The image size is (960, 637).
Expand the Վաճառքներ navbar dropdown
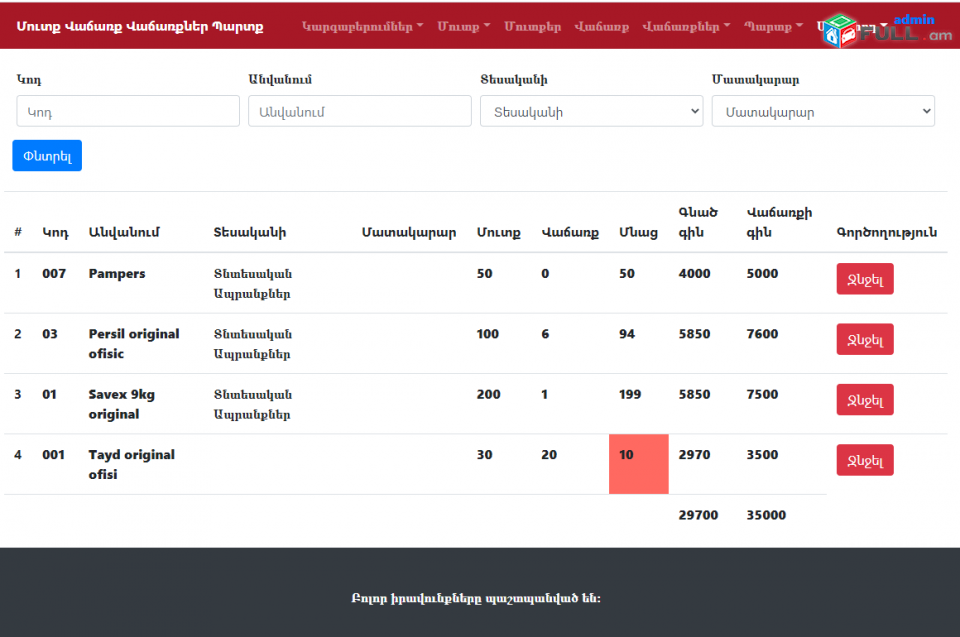(x=686, y=26)
